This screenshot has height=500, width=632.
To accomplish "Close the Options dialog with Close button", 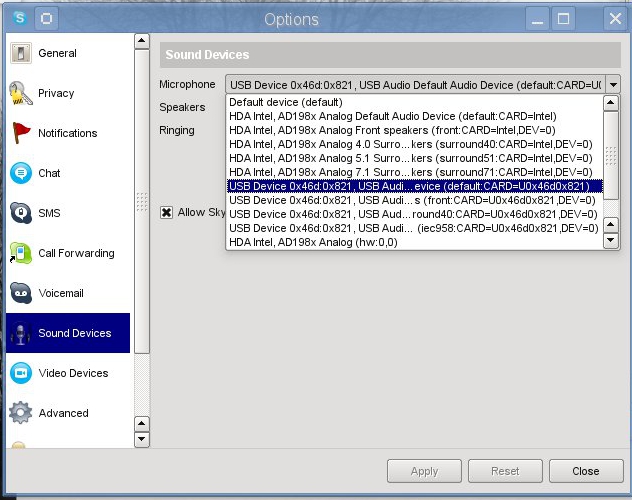I will [x=586, y=471].
